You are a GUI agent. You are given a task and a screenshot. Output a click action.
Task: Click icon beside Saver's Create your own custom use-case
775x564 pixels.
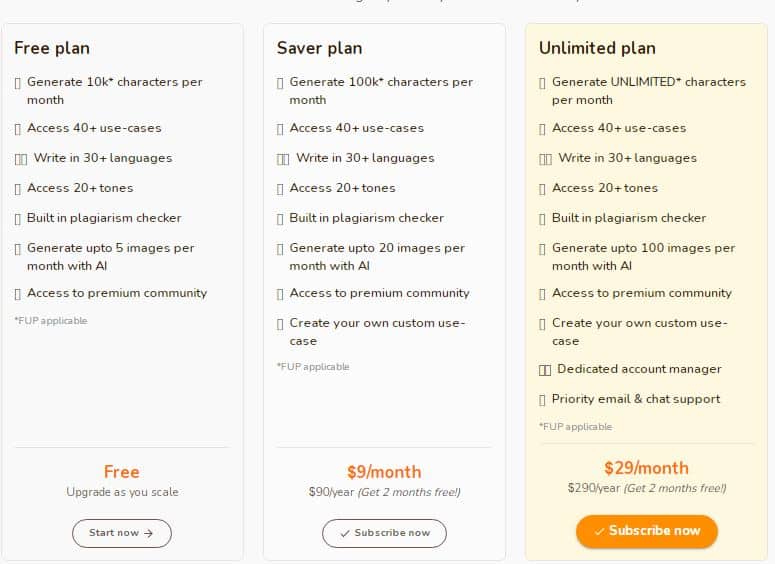pyautogui.click(x=280, y=324)
